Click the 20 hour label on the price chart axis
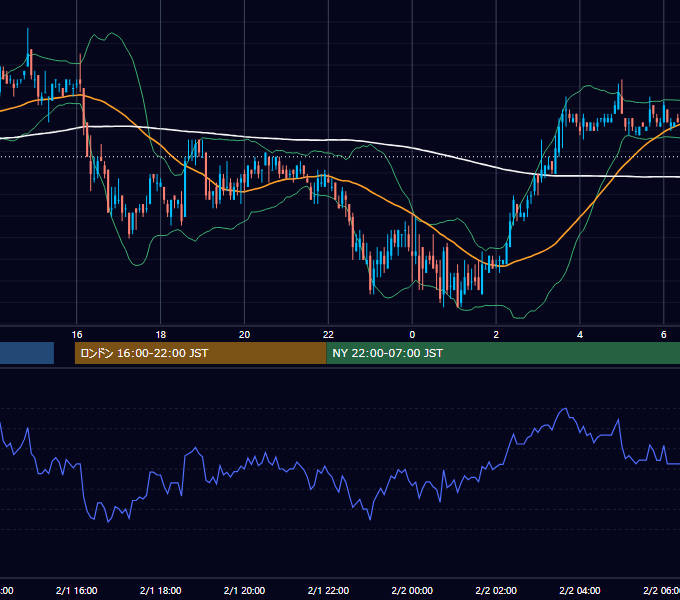The image size is (680, 600). pos(245,335)
